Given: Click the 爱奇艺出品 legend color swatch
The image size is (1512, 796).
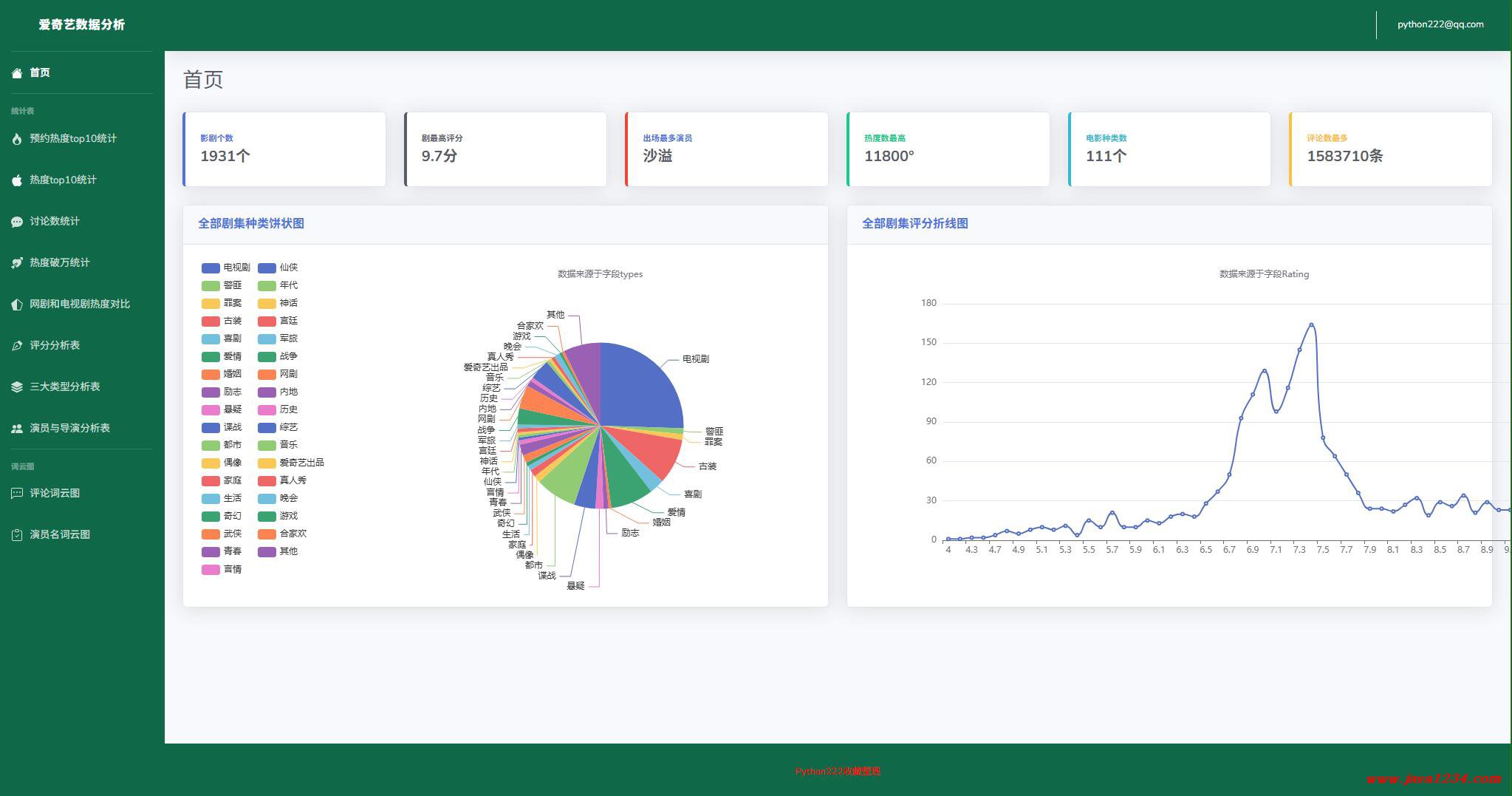Looking at the screenshot, I should (267, 463).
